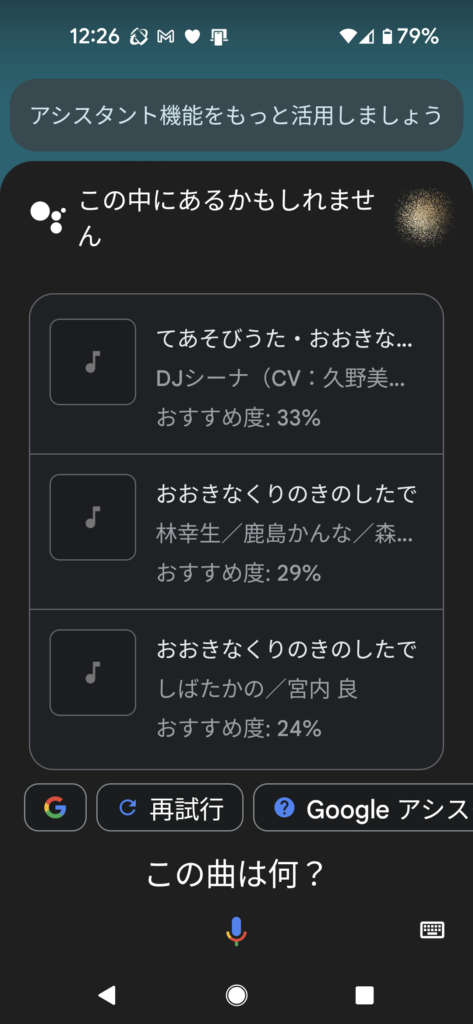Switch to keyboard input
This screenshot has width=473, height=1024.
pyautogui.click(x=432, y=930)
